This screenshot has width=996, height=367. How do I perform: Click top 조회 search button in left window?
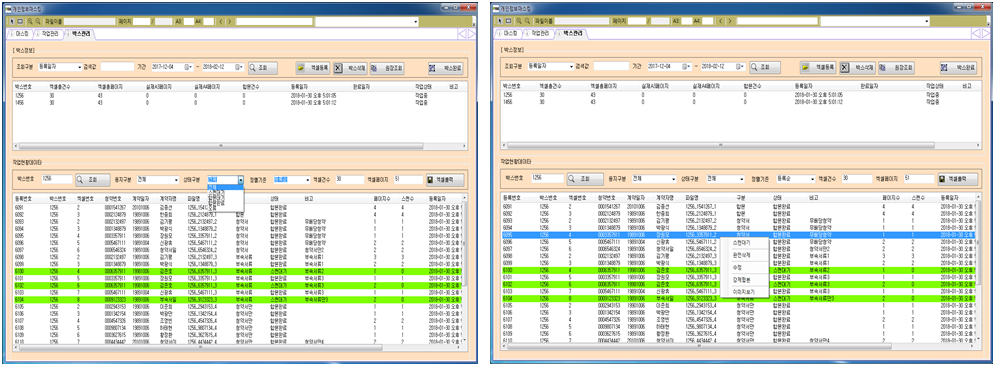[262, 67]
